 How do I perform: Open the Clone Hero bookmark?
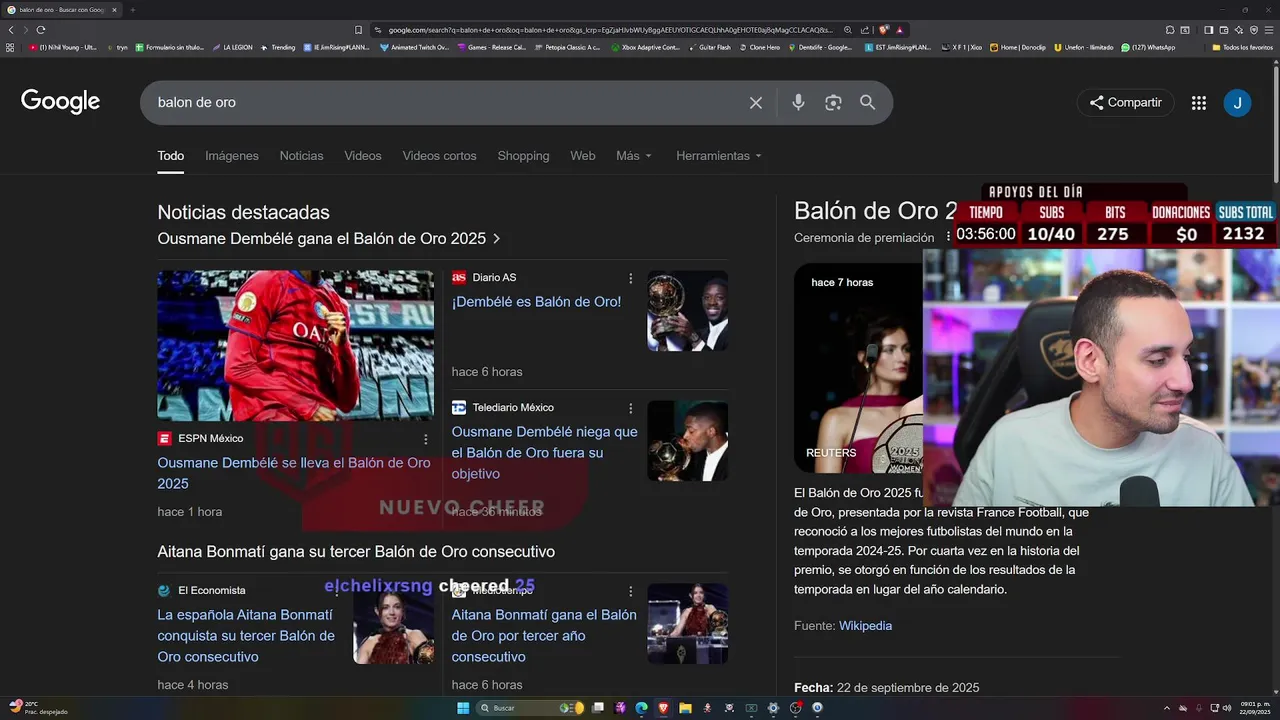[x=760, y=47]
